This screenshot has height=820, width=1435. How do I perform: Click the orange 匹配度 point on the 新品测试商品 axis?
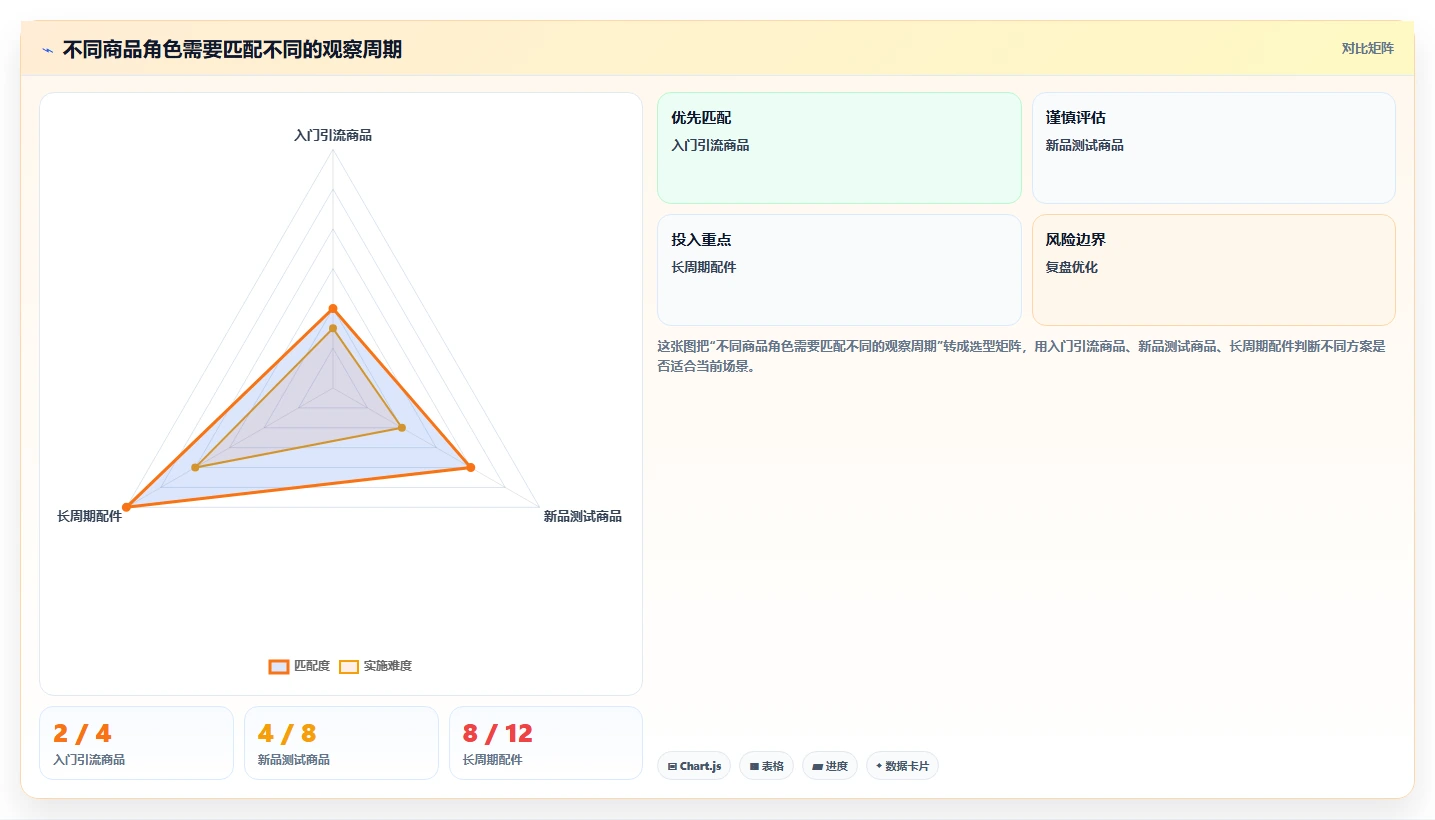470,467
